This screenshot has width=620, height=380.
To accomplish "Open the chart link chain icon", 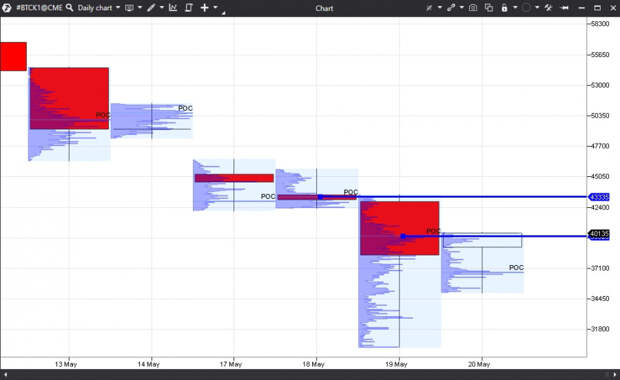I will coord(451,8).
